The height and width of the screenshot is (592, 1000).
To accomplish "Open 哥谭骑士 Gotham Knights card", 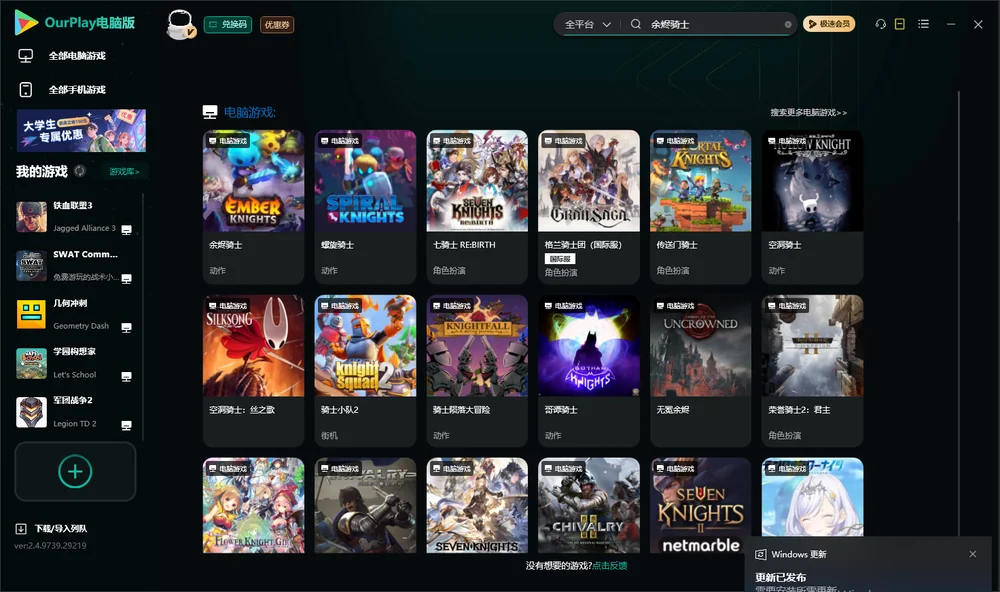I will tap(589, 371).
